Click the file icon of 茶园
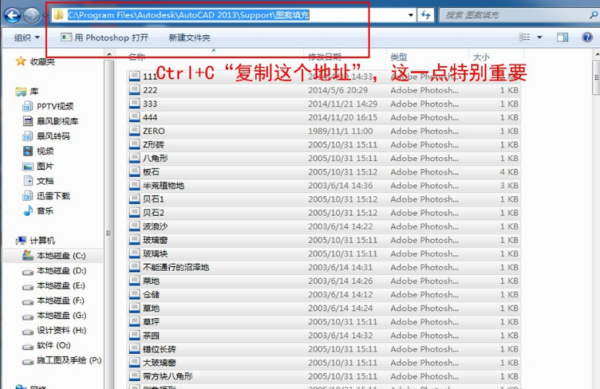The width and height of the screenshot is (600, 389). 134,335
